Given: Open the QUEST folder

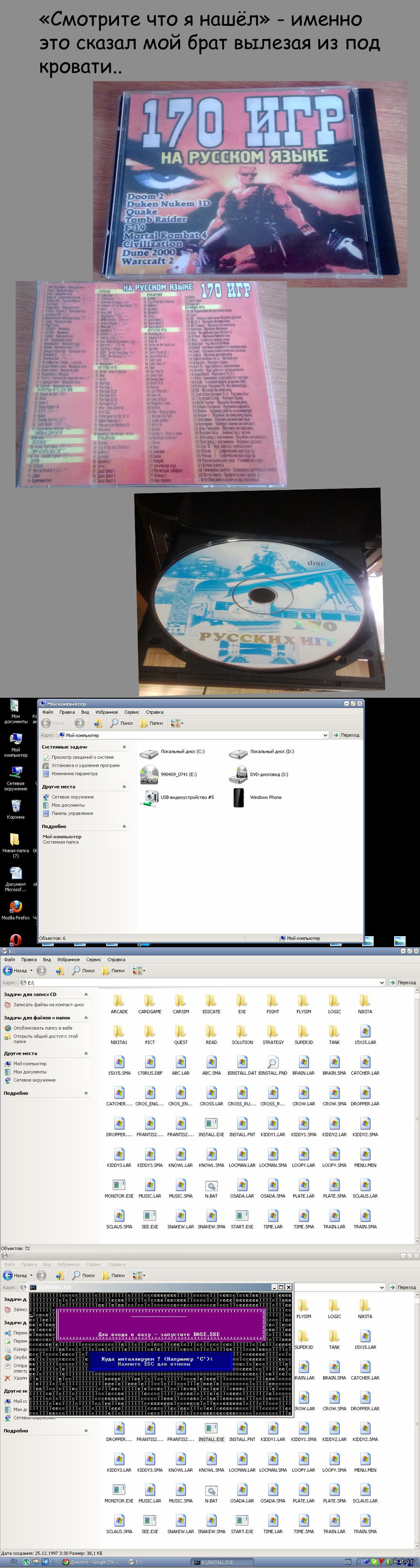Looking at the screenshot, I should (x=181, y=1032).
